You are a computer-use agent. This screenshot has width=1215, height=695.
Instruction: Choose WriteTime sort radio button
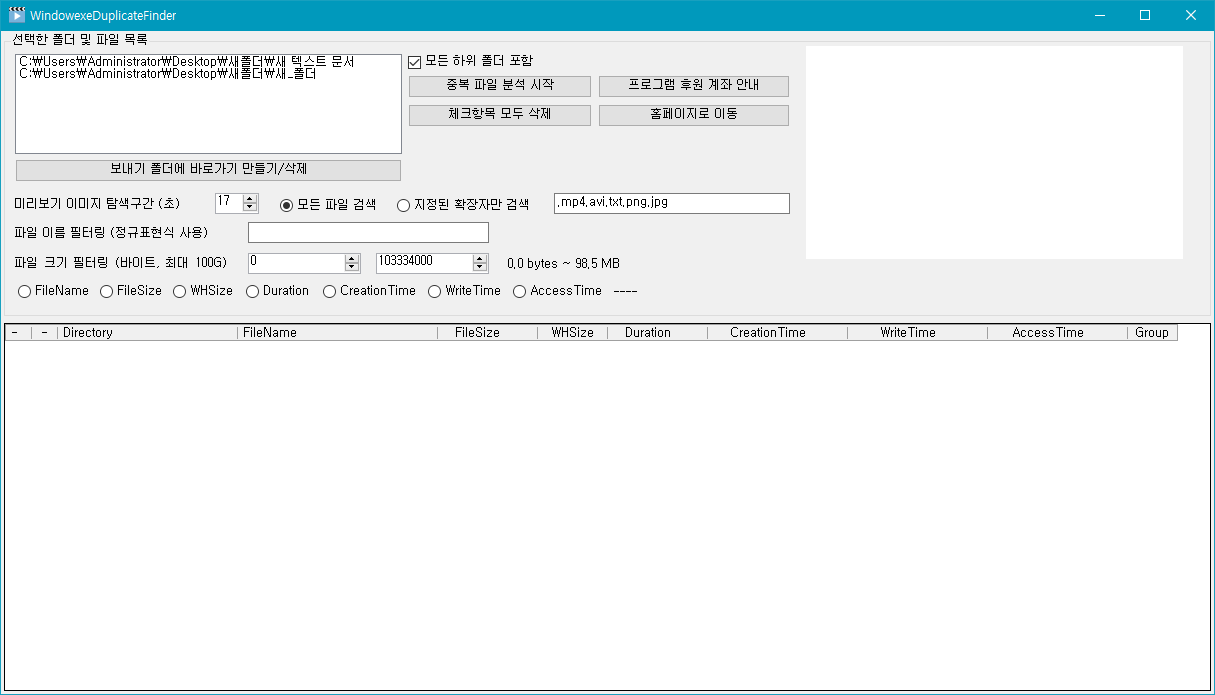[465, 291]
